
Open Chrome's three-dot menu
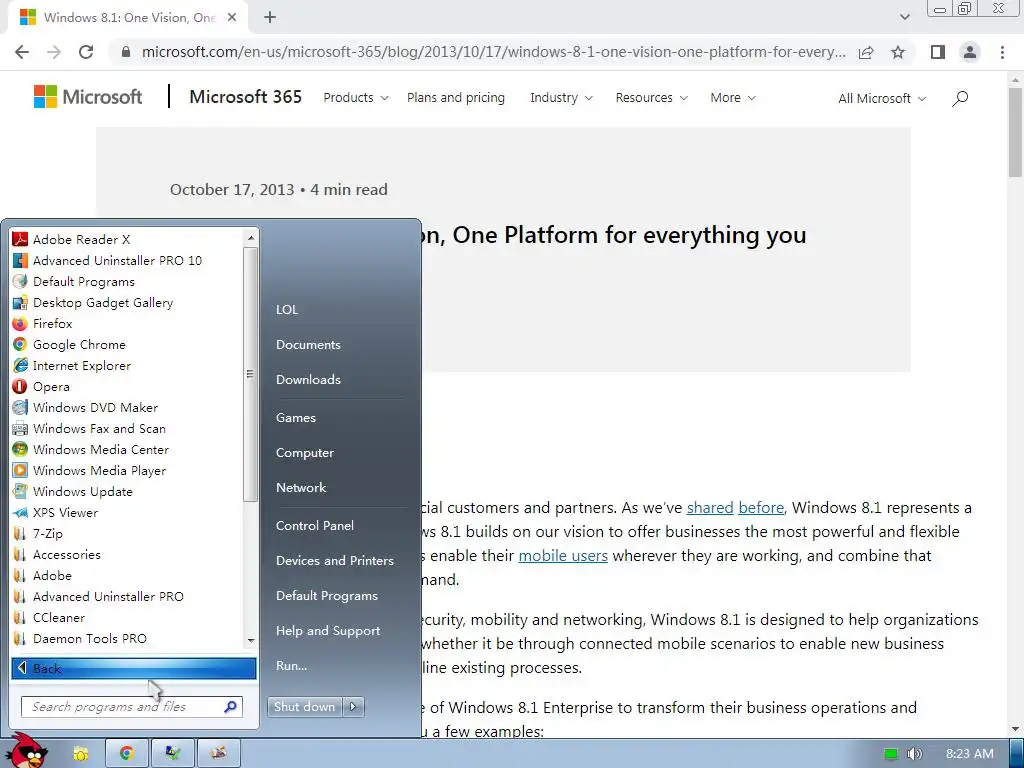(x=1002, y=52)
